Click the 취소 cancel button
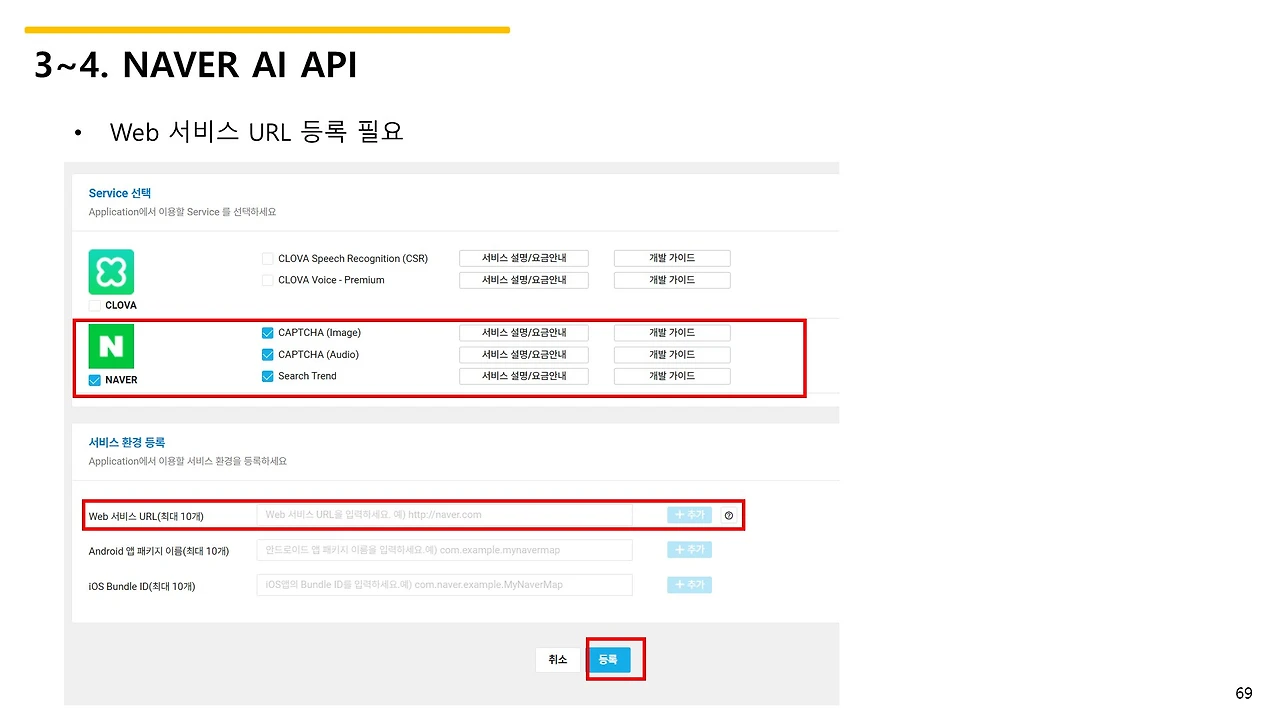1280x720 pixels. coord(558,660)
